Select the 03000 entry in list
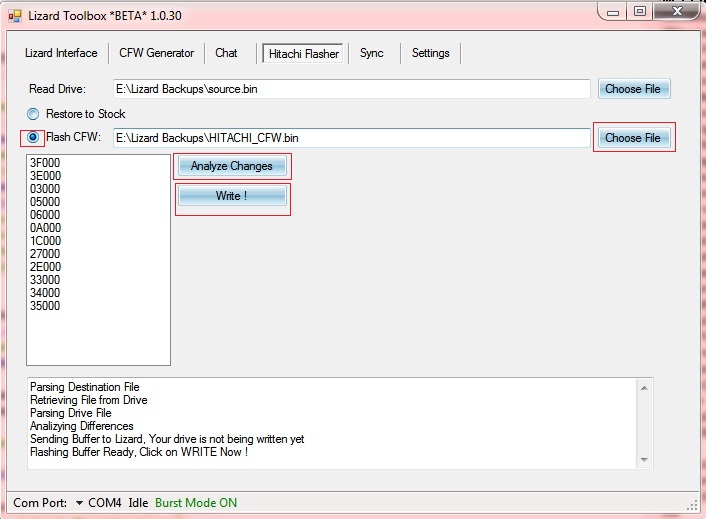 pos(45,189)
